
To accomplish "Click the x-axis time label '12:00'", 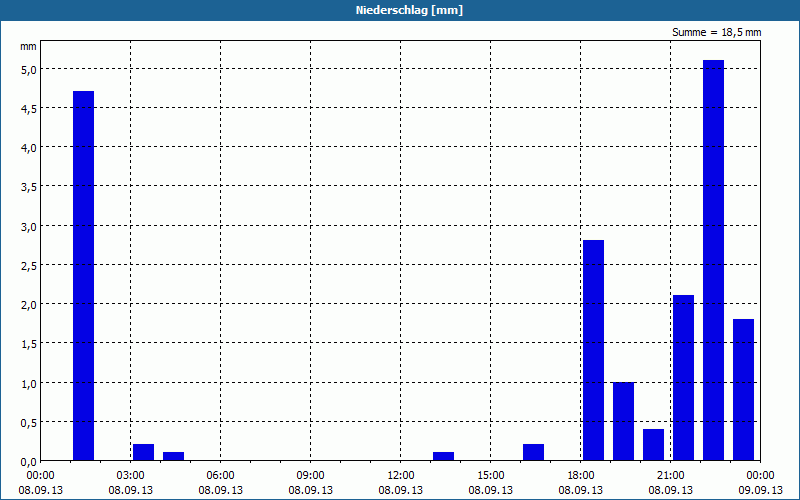I will pos(401,476).
